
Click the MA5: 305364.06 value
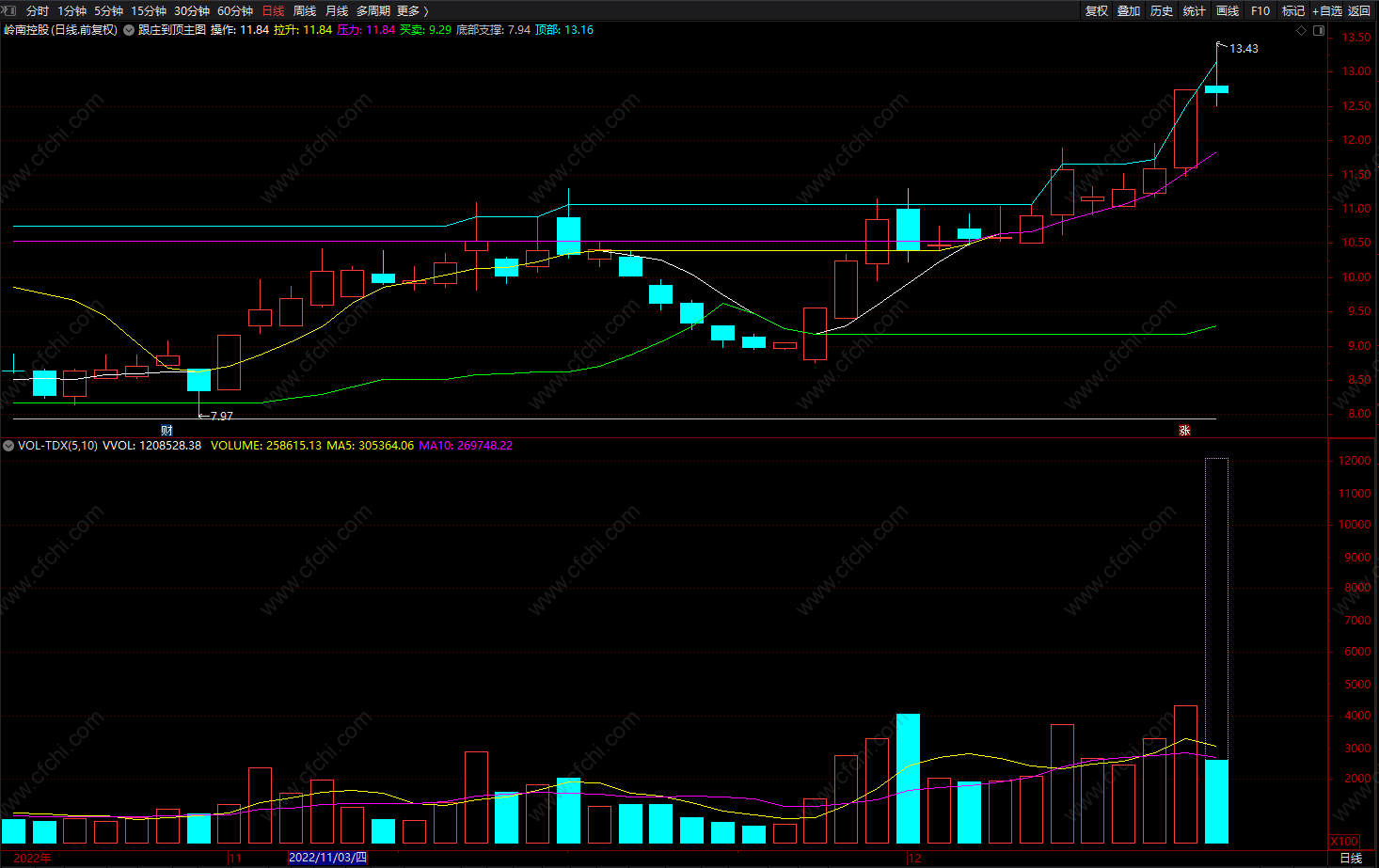[x=370, y=446]
